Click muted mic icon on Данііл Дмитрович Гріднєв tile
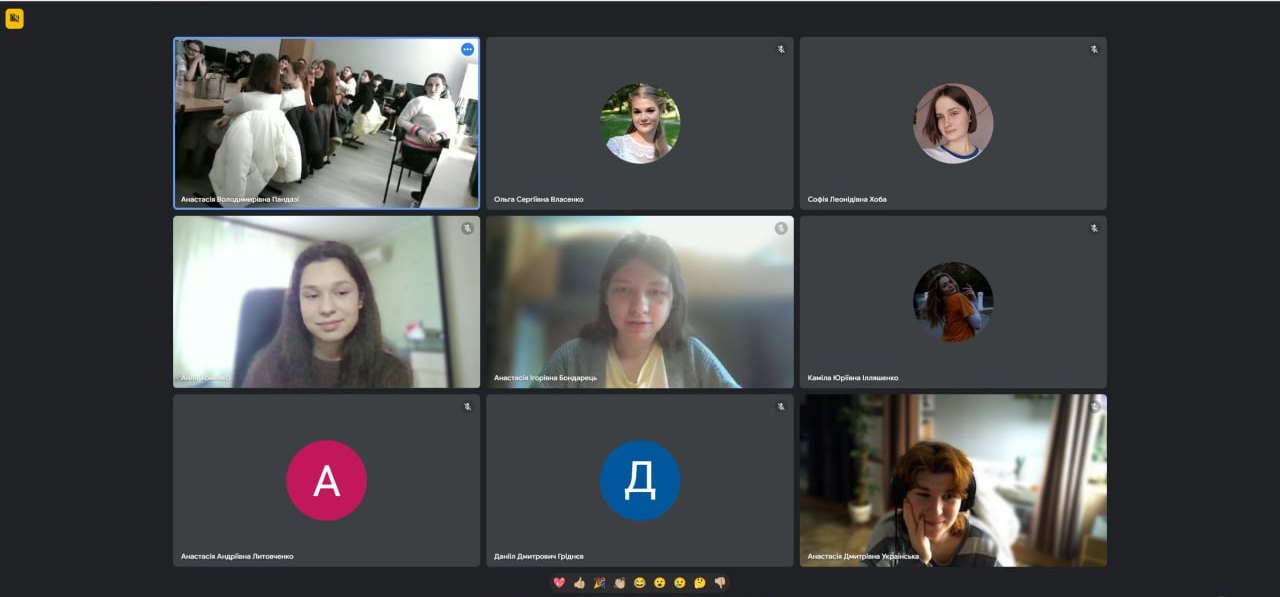This screenshot has height=597, width=1280. click(x=781, y=407)
